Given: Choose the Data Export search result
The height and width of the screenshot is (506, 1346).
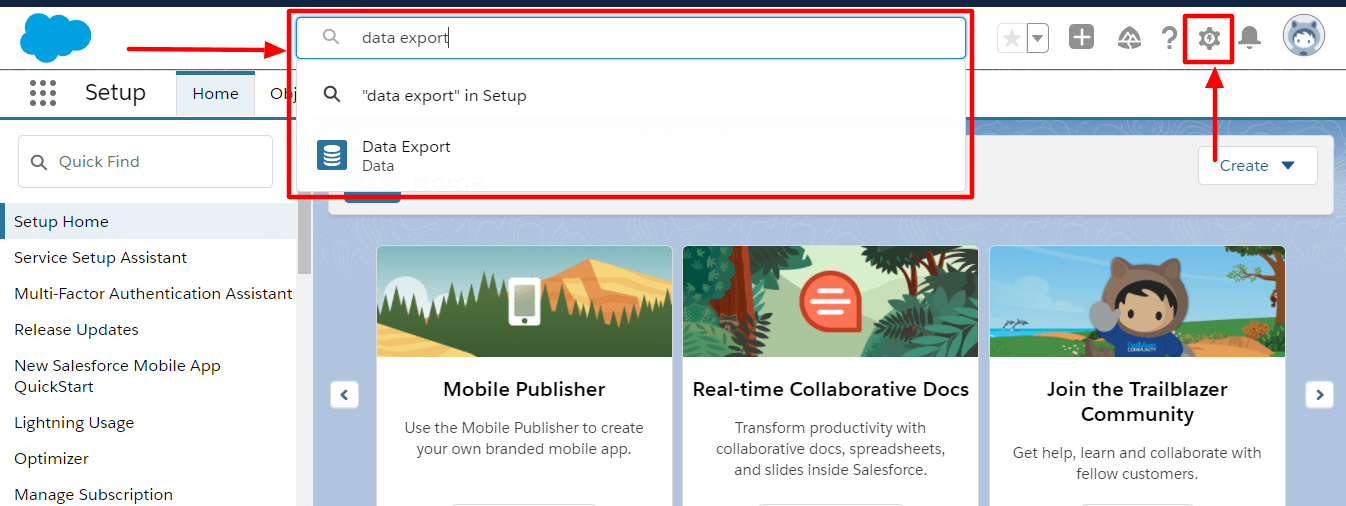Looking at the screenshot, I should (x=631, y=156).
